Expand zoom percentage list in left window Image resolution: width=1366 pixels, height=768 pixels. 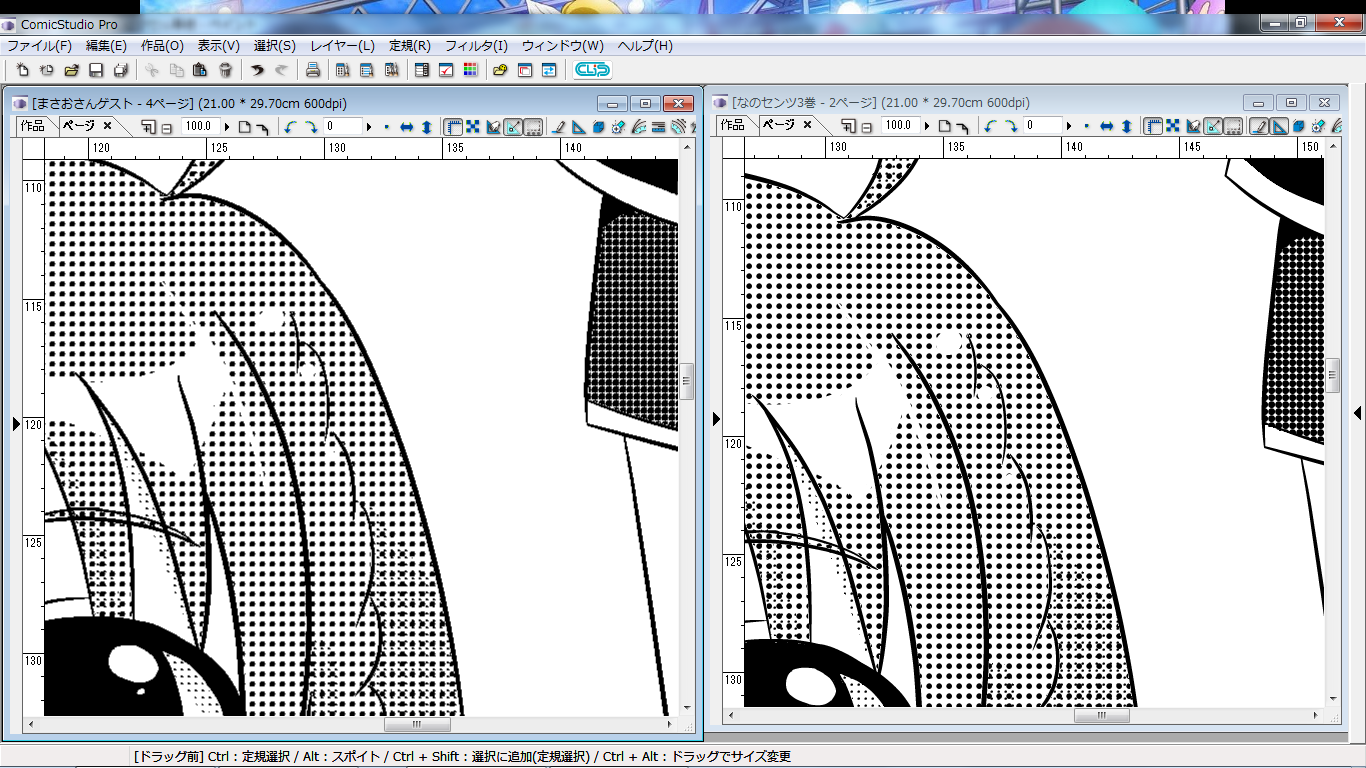[x=227, y=126]
